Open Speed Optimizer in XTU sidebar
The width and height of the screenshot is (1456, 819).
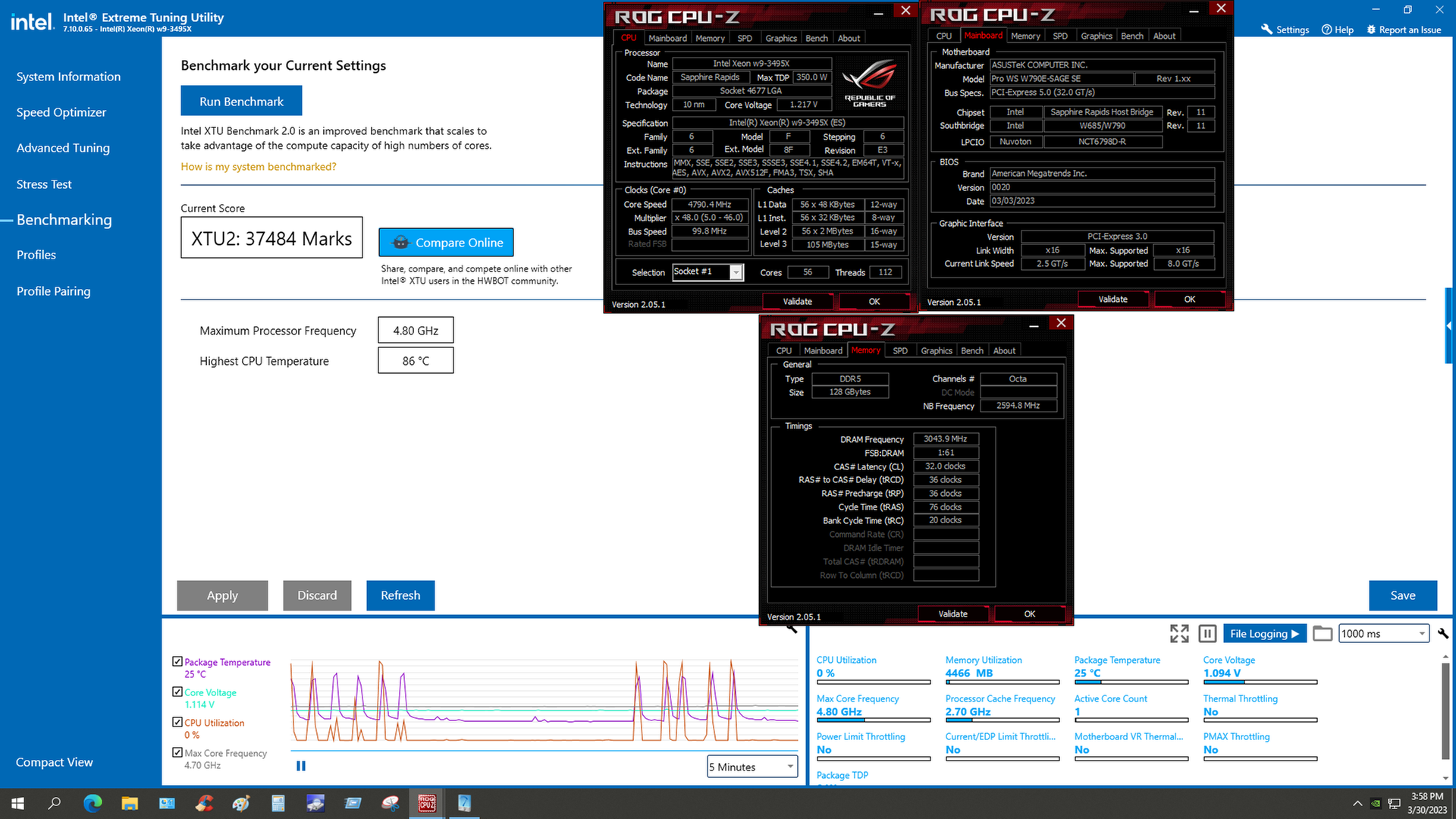click(61, 112)
